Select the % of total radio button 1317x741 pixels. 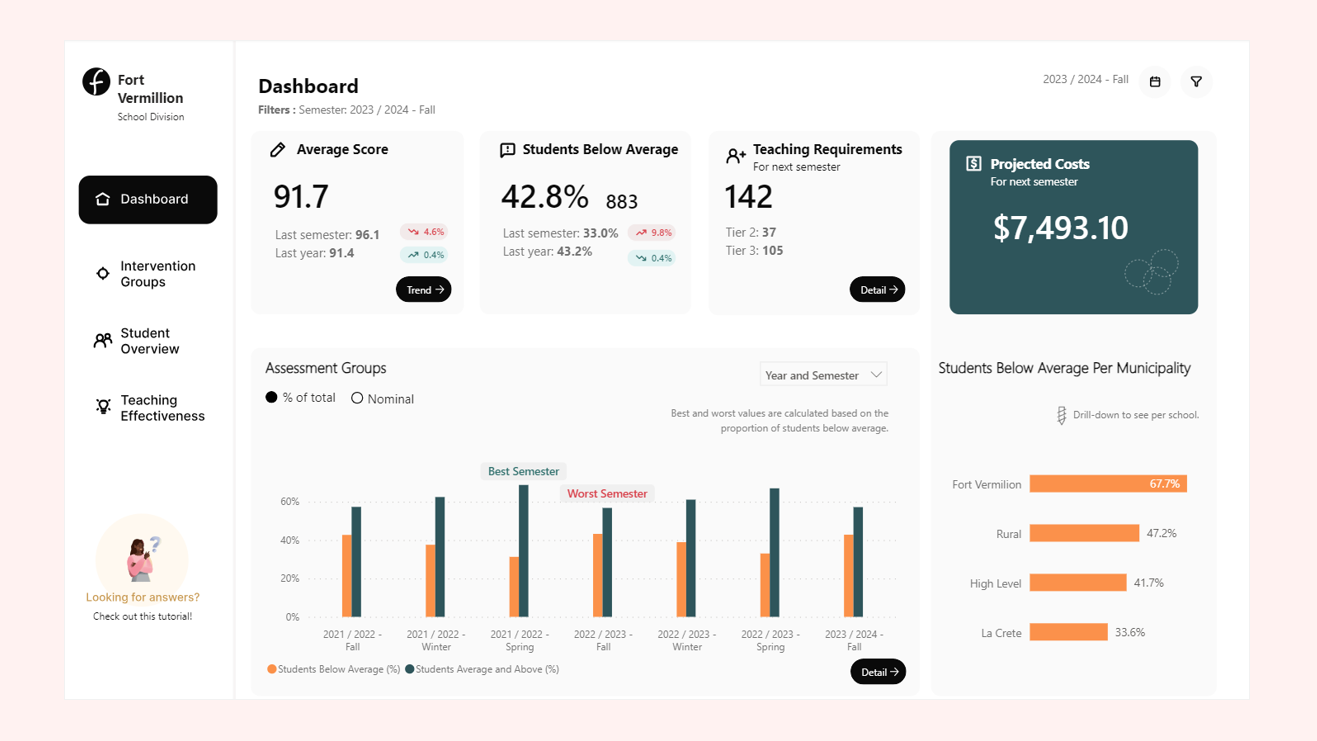pyautogui.click(x=272, y=397)
